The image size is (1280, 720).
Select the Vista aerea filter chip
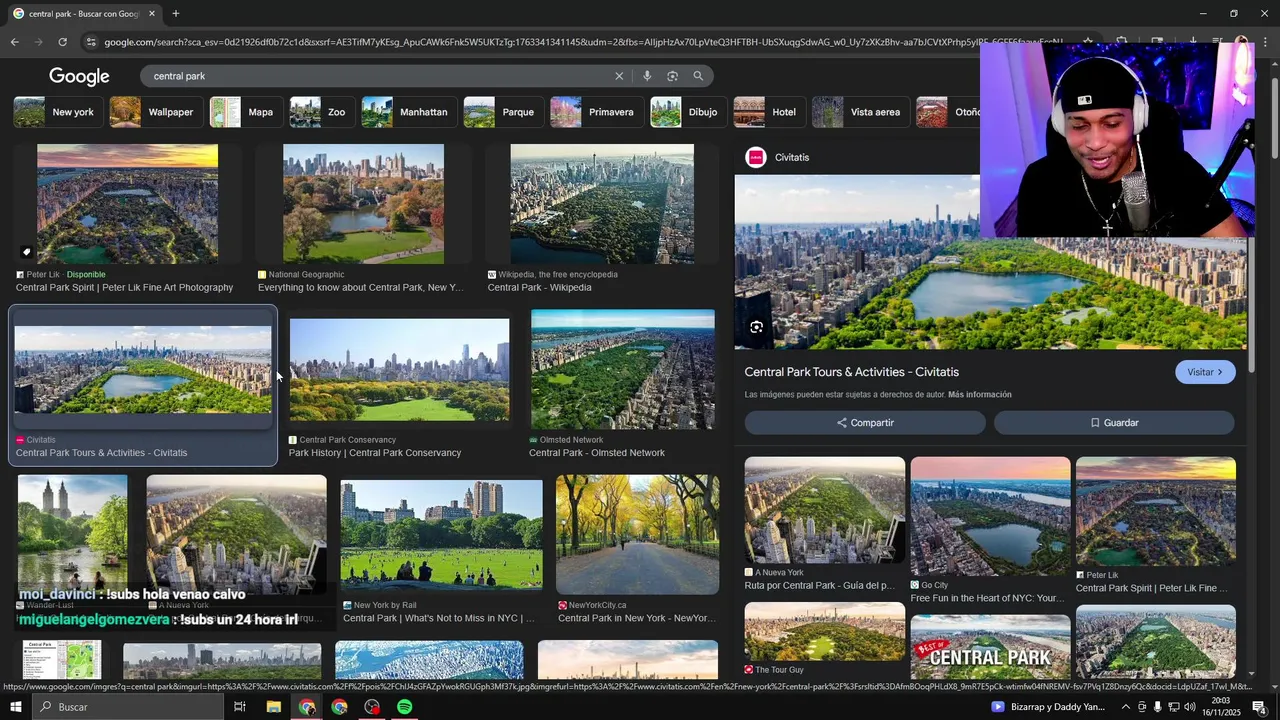click(861, 112)
